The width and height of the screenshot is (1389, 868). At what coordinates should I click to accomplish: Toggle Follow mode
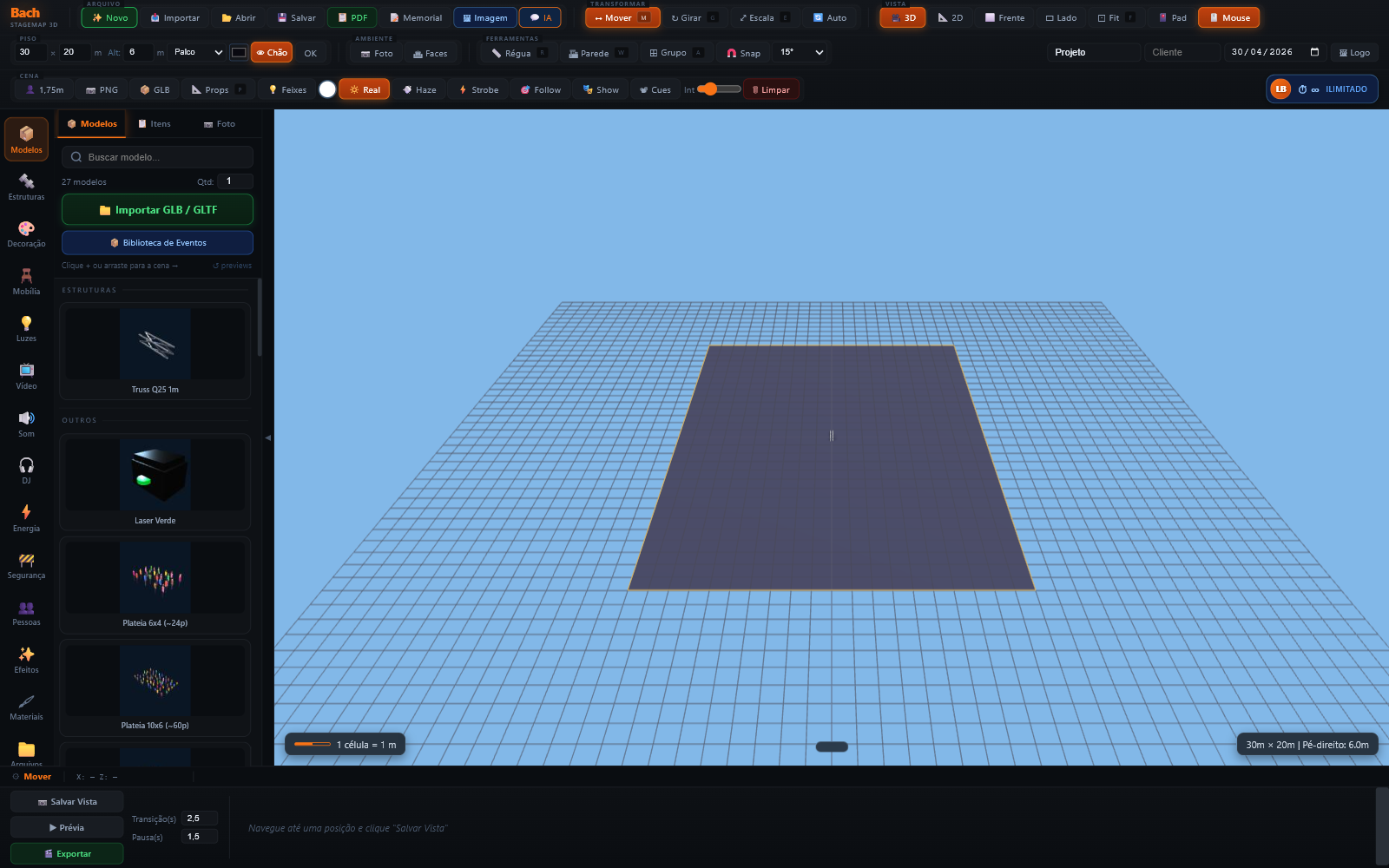pos(541,89)
